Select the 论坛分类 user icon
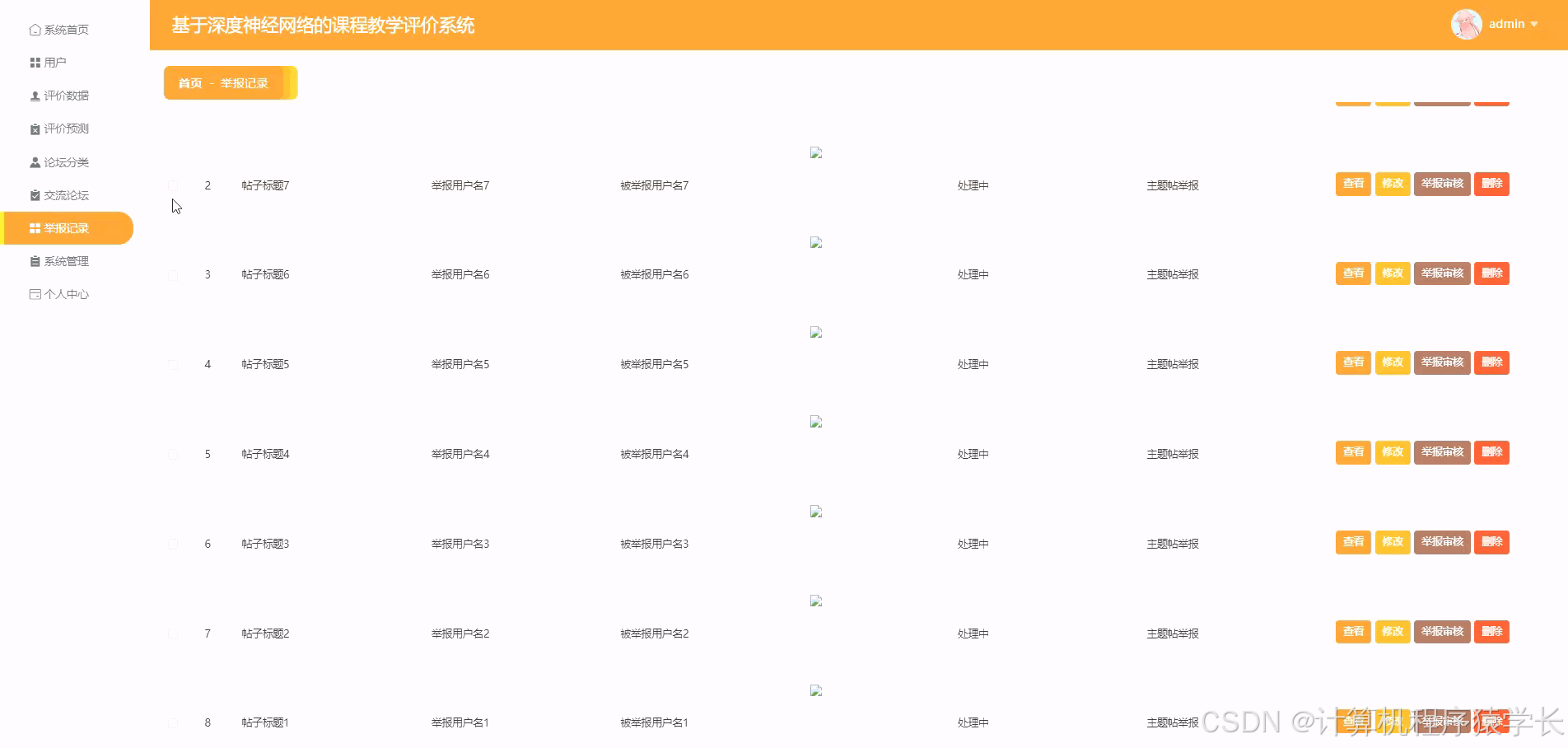Viewport: 1568px width, 748px height. coord(35,161)
